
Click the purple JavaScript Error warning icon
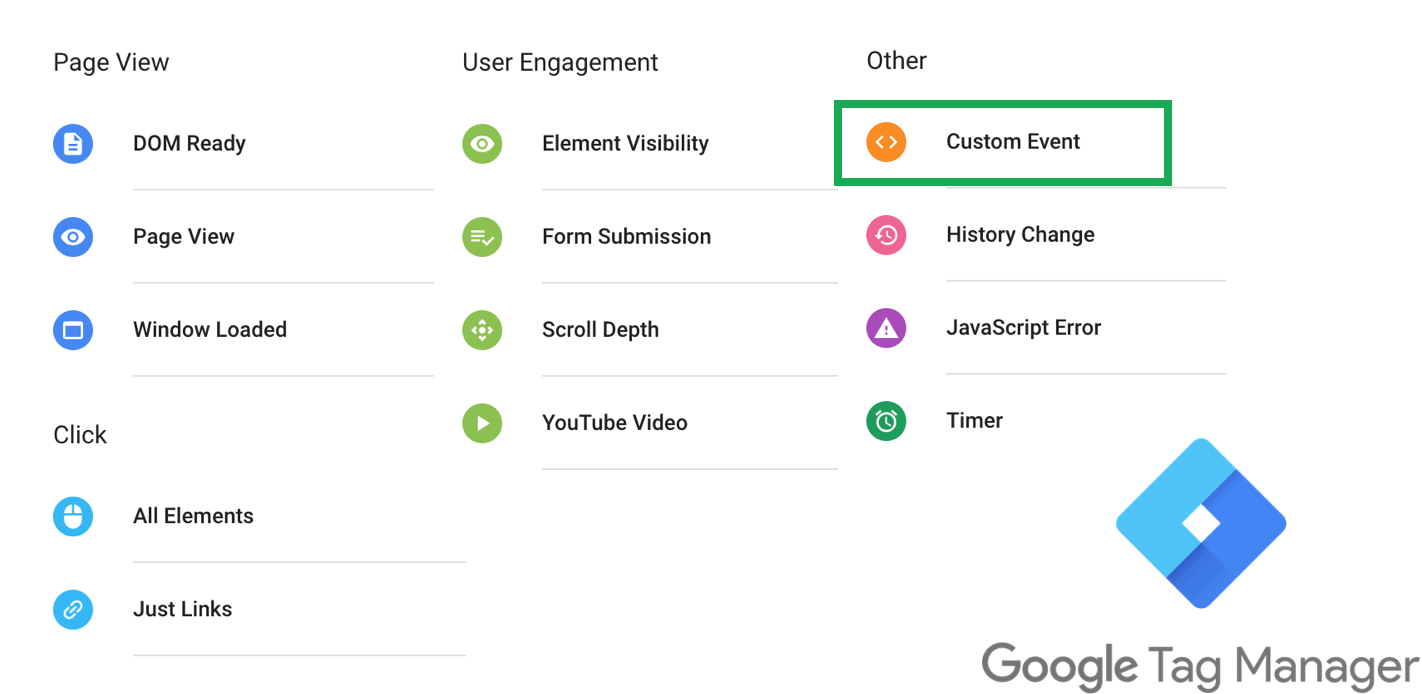(x=886, y=328)
